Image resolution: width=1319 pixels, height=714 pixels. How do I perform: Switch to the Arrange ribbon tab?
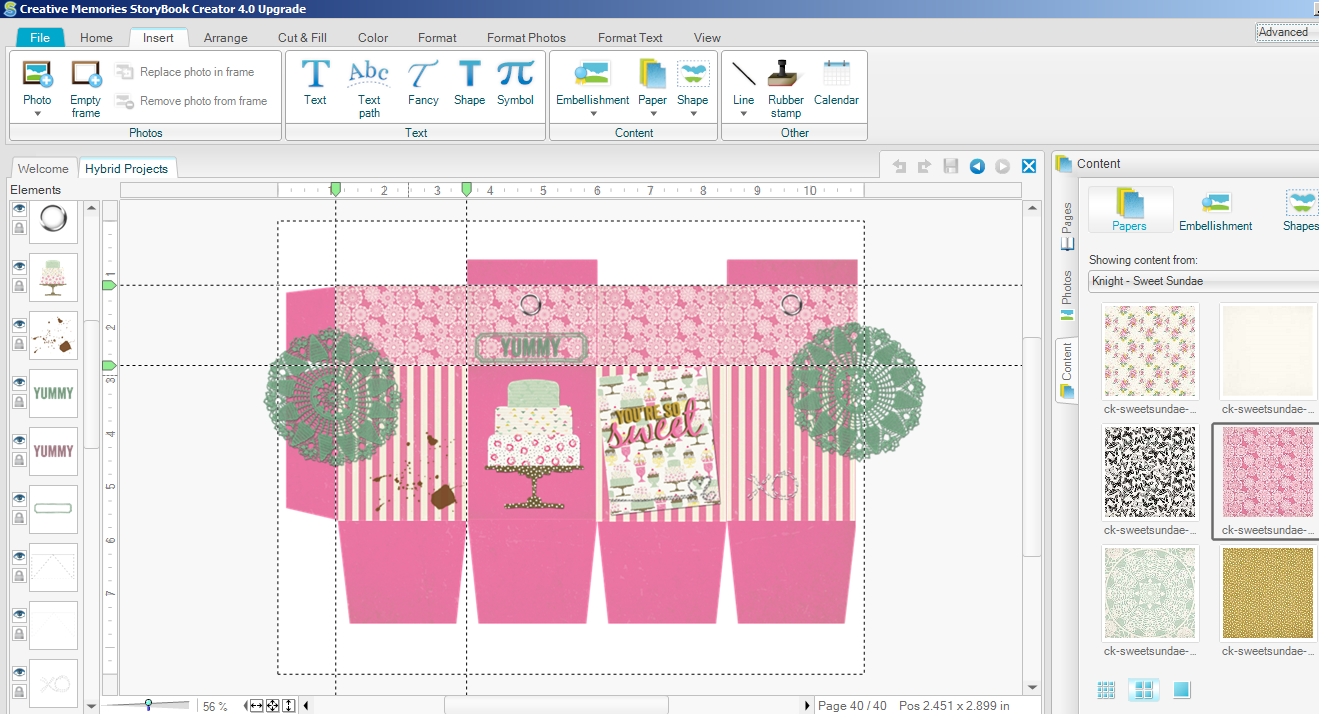tap(226, 38)
